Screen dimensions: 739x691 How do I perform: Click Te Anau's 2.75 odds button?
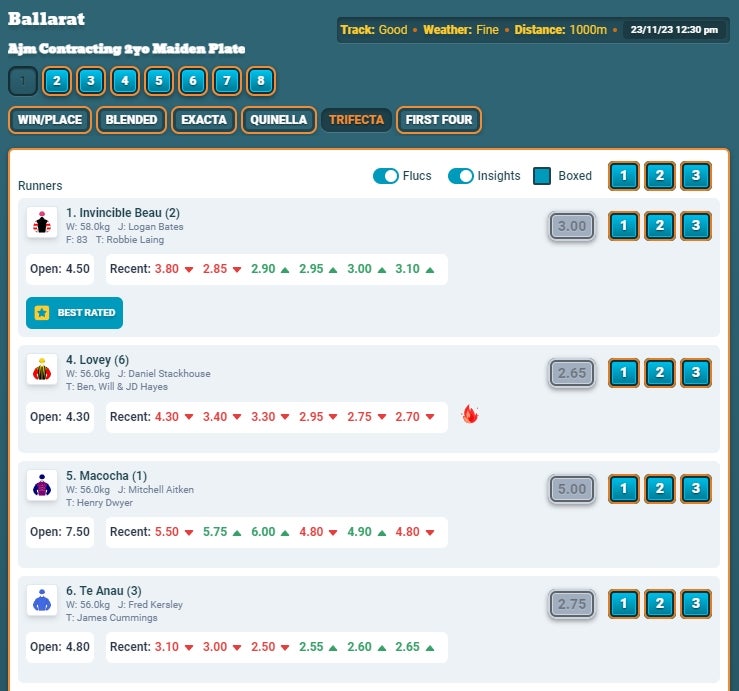pyautogui.click(x=572, y=604)
